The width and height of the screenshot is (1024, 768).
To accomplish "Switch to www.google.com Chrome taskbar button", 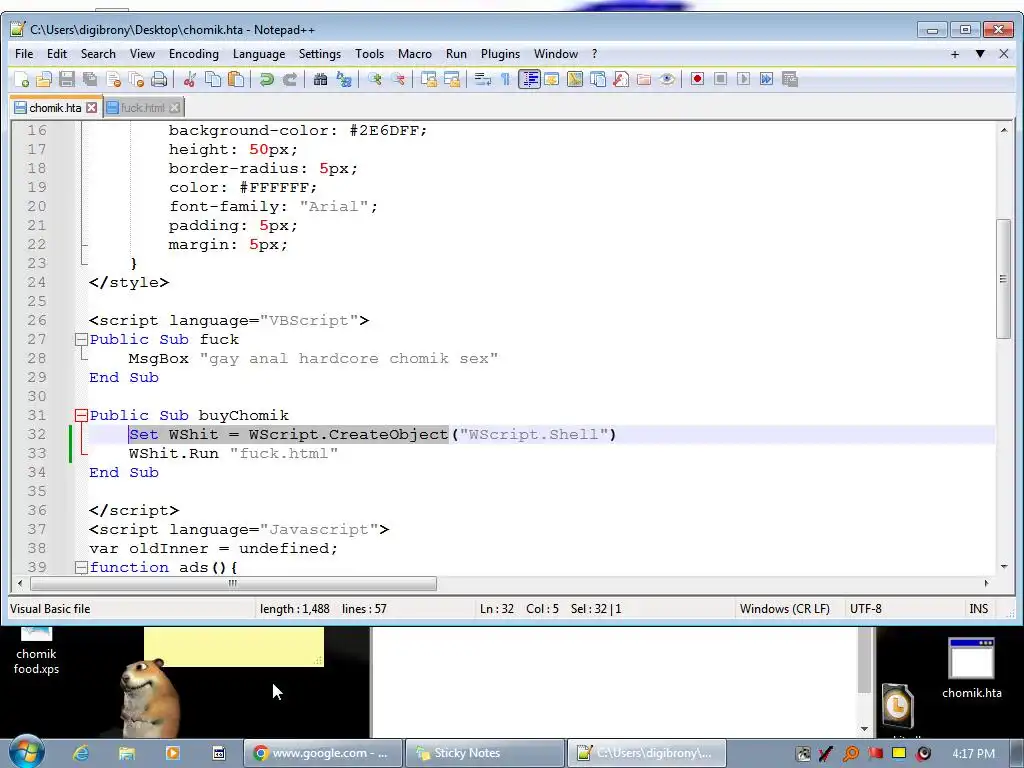I will click(x=323, y=753).
